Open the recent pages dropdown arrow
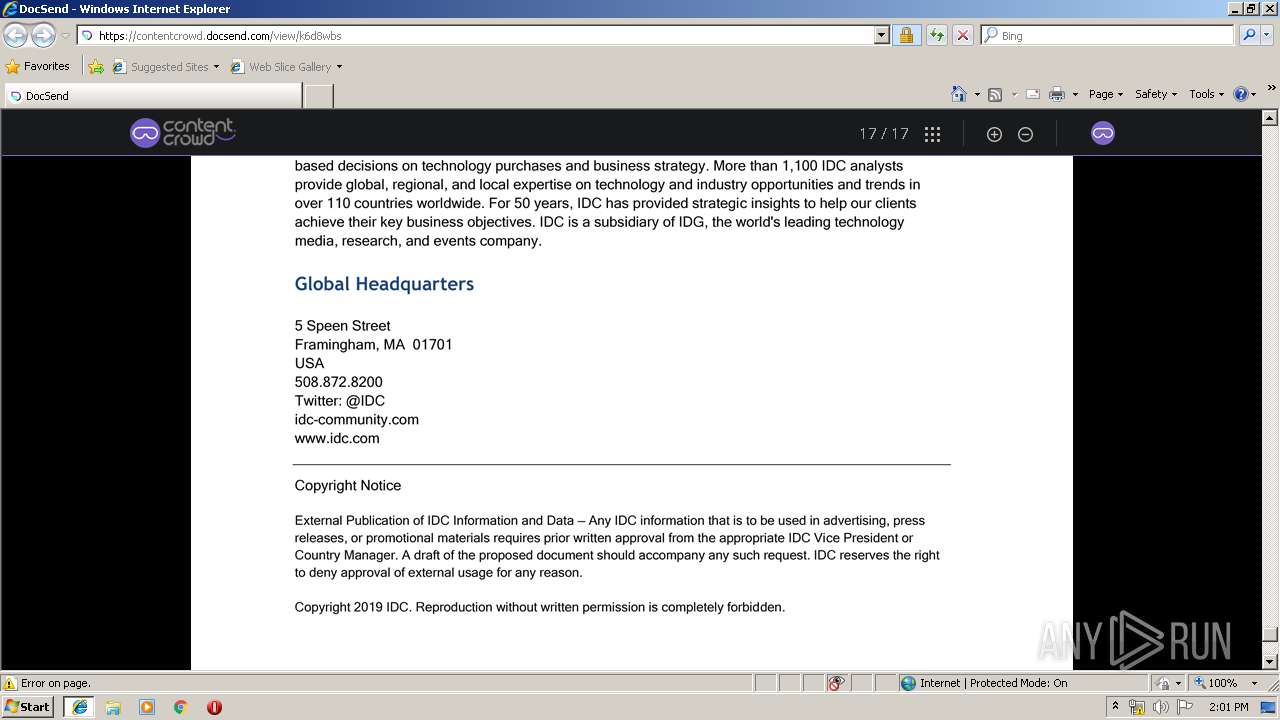Viewport: 1280px width, 720px height. tap(65, 36)
